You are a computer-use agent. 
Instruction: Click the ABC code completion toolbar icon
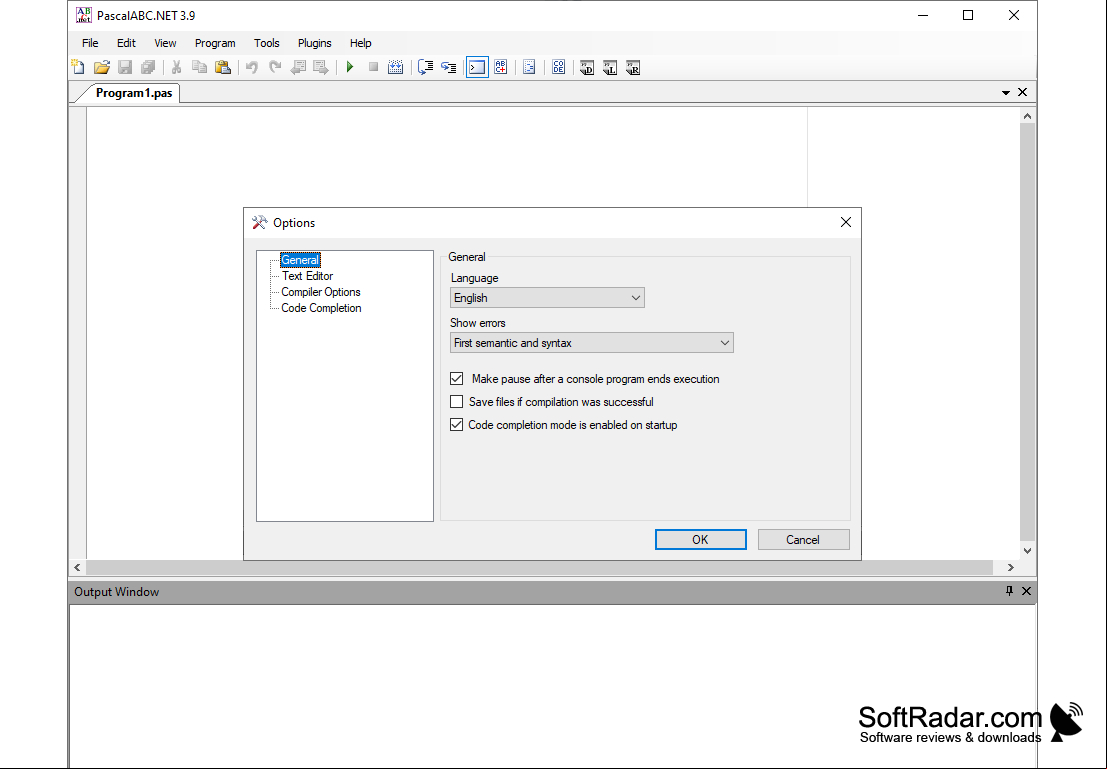tap(501, 68)
